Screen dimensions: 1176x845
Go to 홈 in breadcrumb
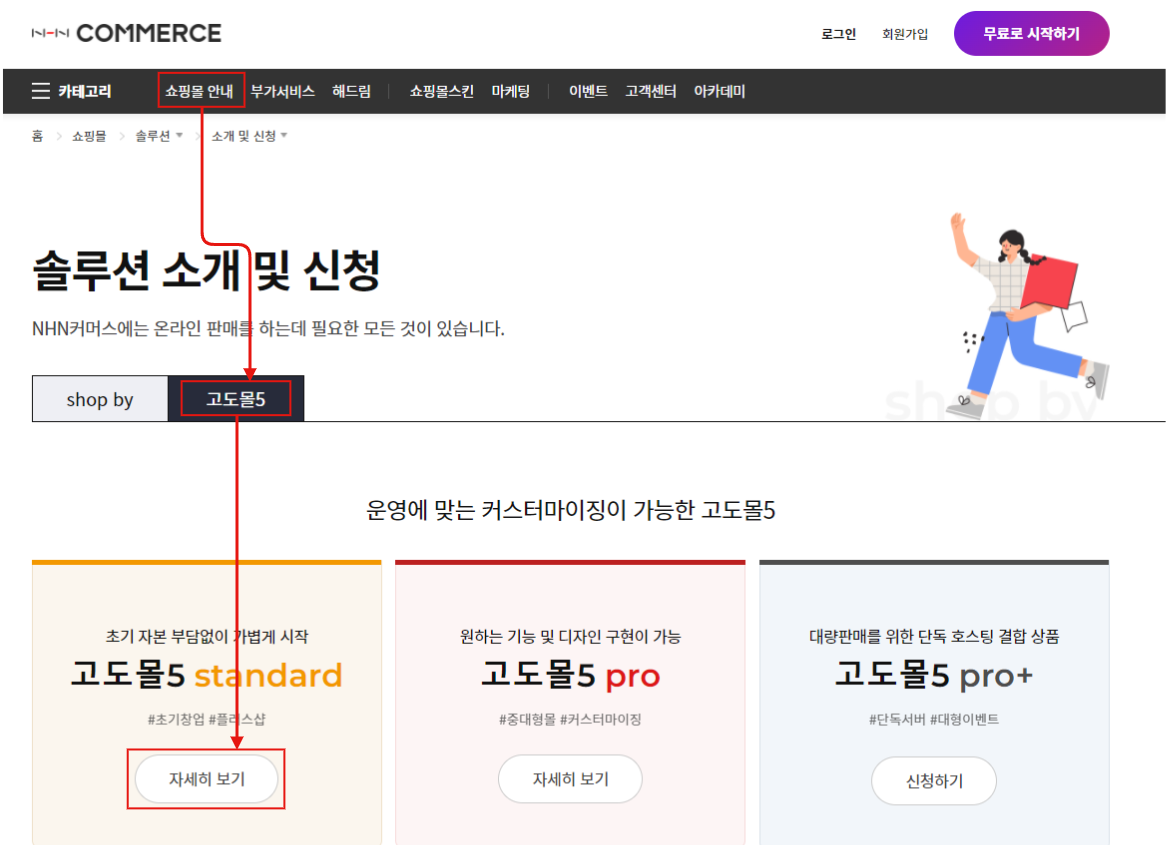click(38, 136)
